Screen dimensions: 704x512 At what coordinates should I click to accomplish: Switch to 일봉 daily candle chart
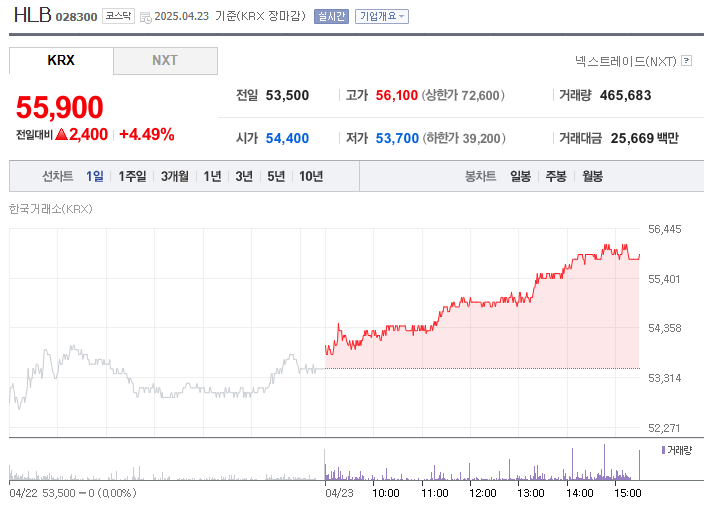click(520, 176)
